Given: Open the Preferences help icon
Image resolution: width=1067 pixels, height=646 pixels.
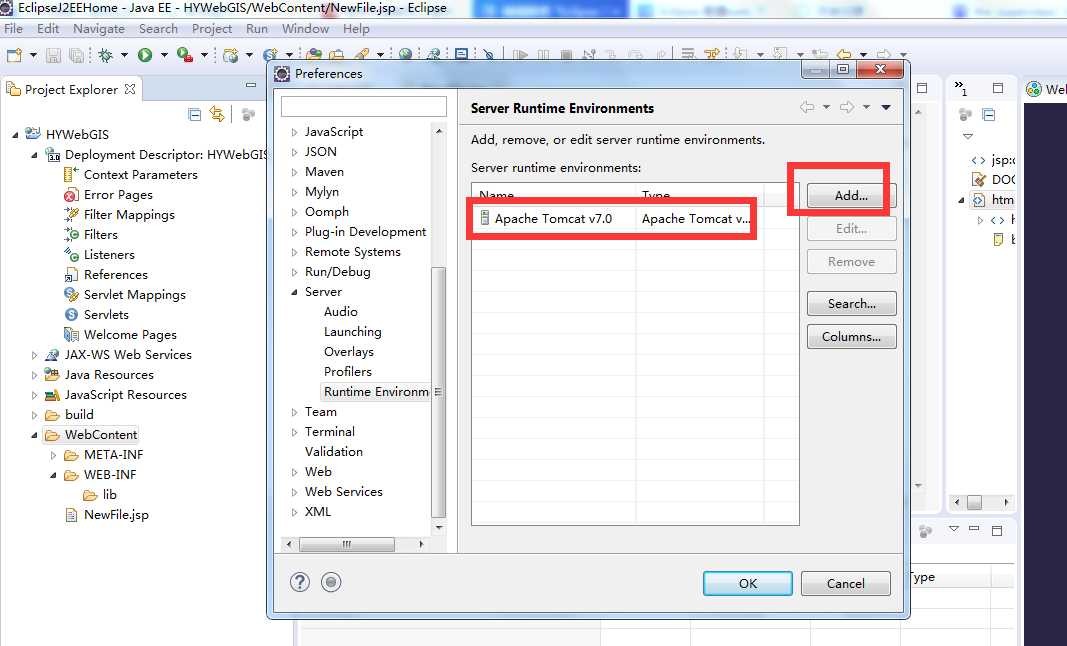Looking at the screenshot, I should pos(299,582).
